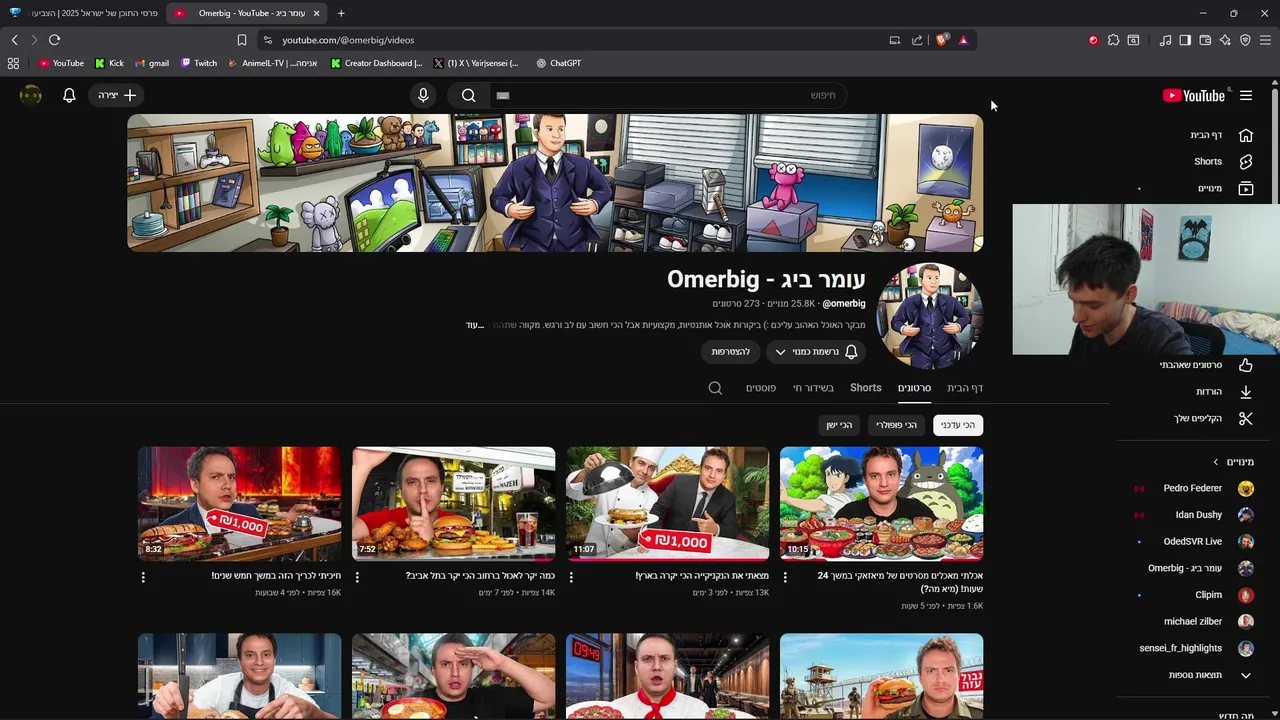
Task: Open Shorts in the sidebar
Action: pyautogui.click(x=1222, y=161)
